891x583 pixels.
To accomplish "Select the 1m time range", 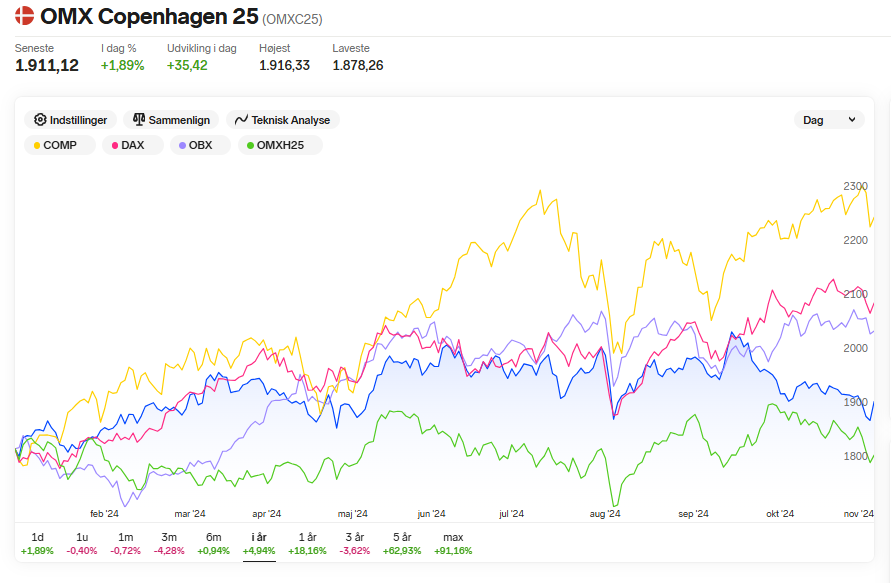I will pos(126,543).
